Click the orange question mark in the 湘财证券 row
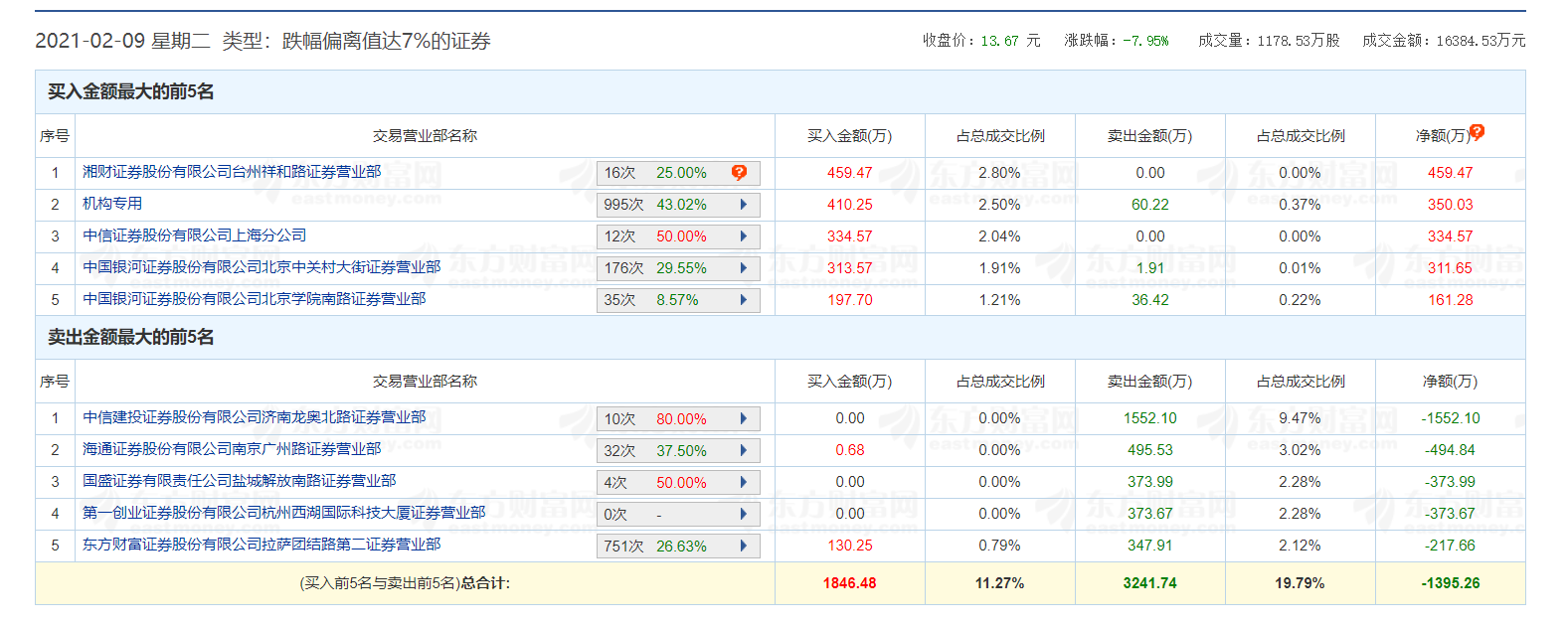This screenshot has height=627, width=1568. [739, 172]
